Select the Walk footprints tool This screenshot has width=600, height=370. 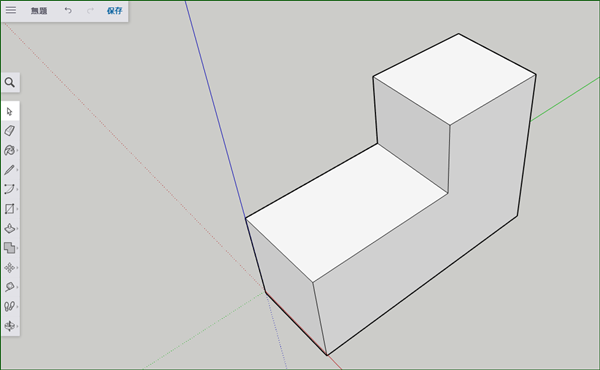point(10,306)
